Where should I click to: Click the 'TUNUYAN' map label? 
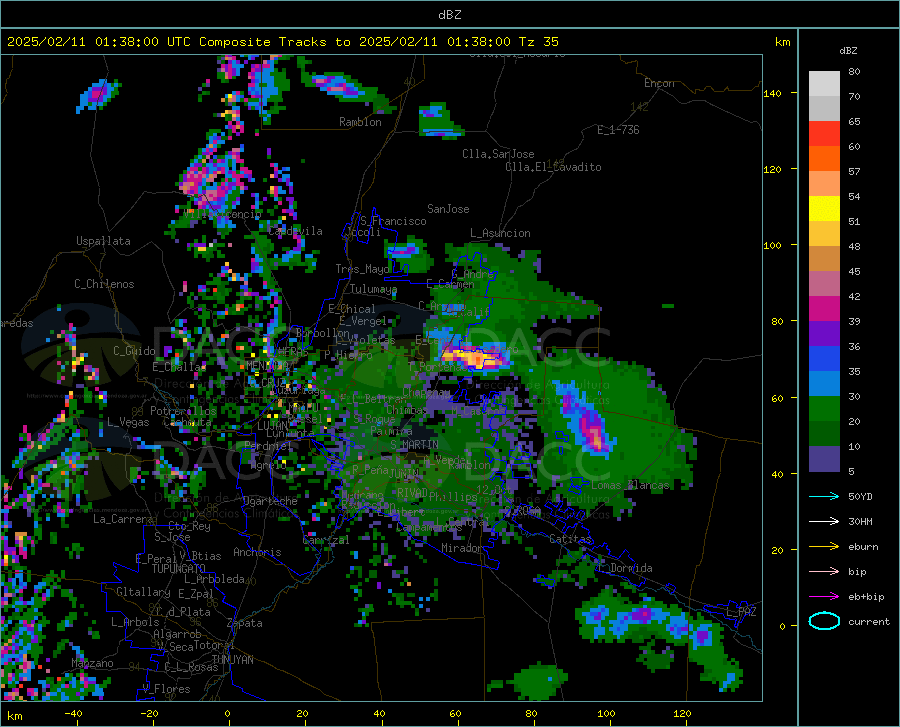232,659
